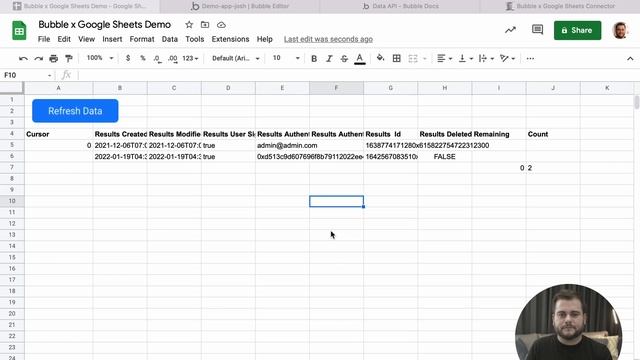640x360 pixels.
Task: Open vertical align dropdown
Action: (x=465, y=58)
